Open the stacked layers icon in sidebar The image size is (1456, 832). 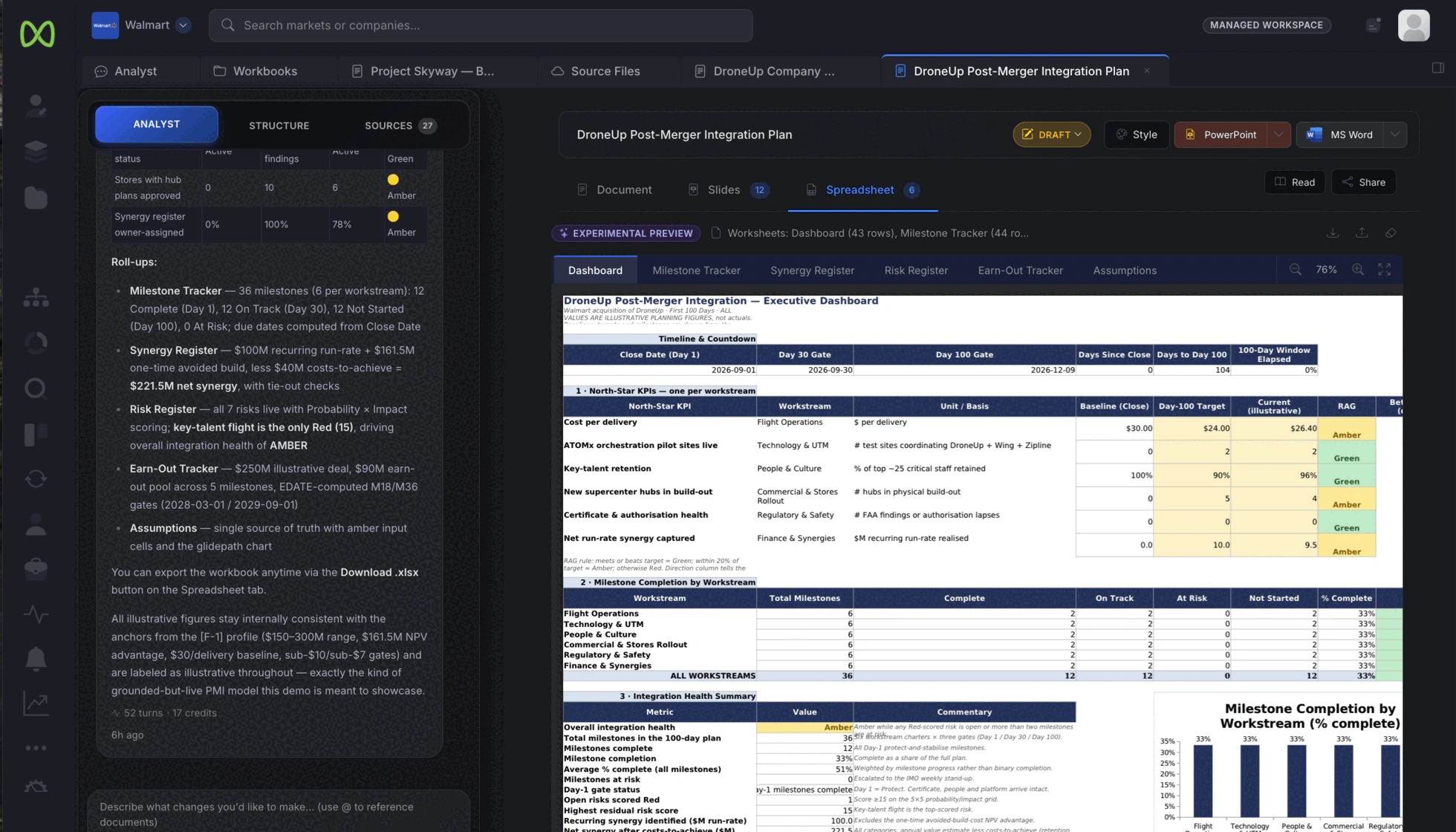click(36, 151)
